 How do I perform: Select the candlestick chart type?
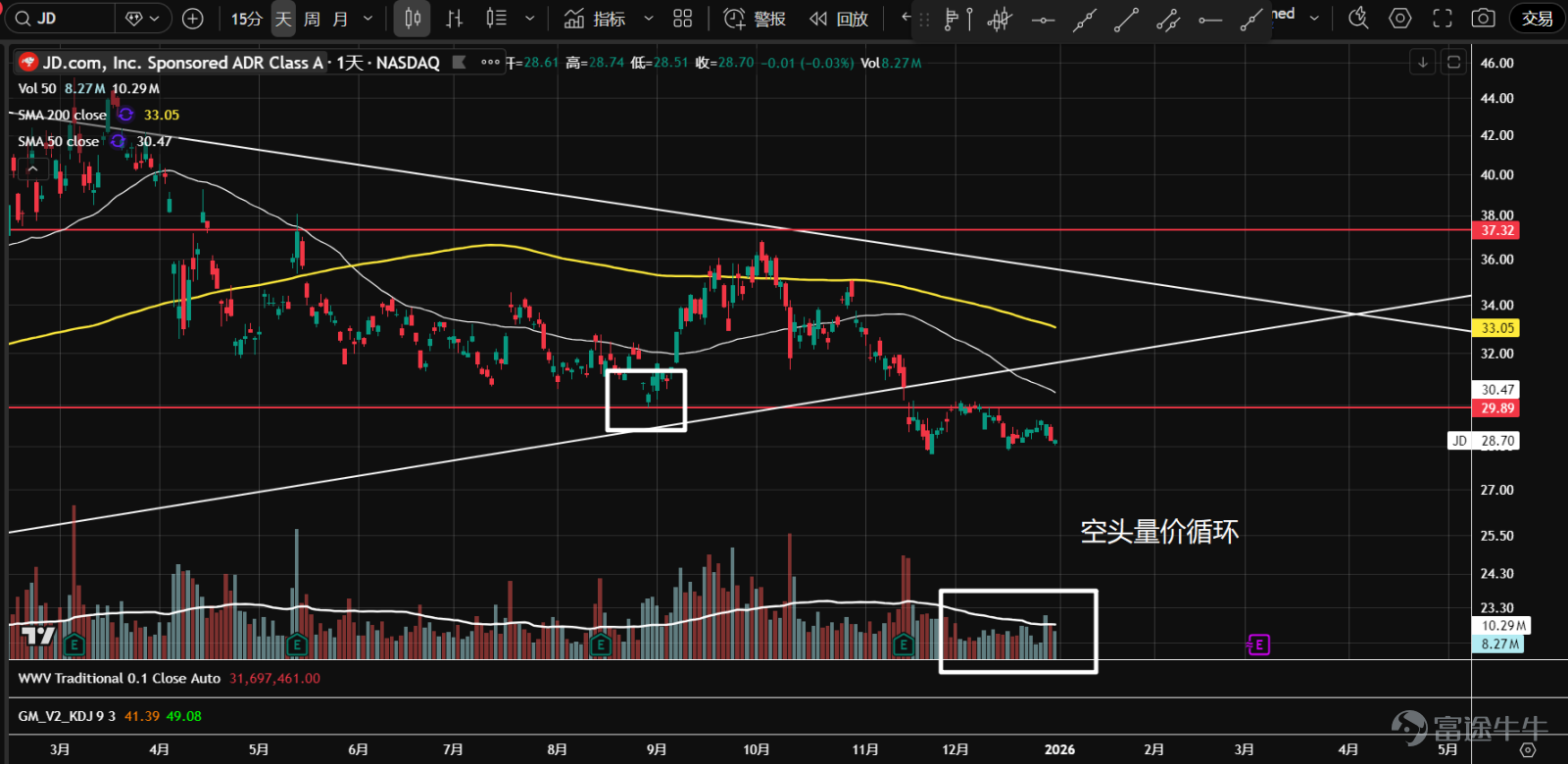tap(414, 19)
